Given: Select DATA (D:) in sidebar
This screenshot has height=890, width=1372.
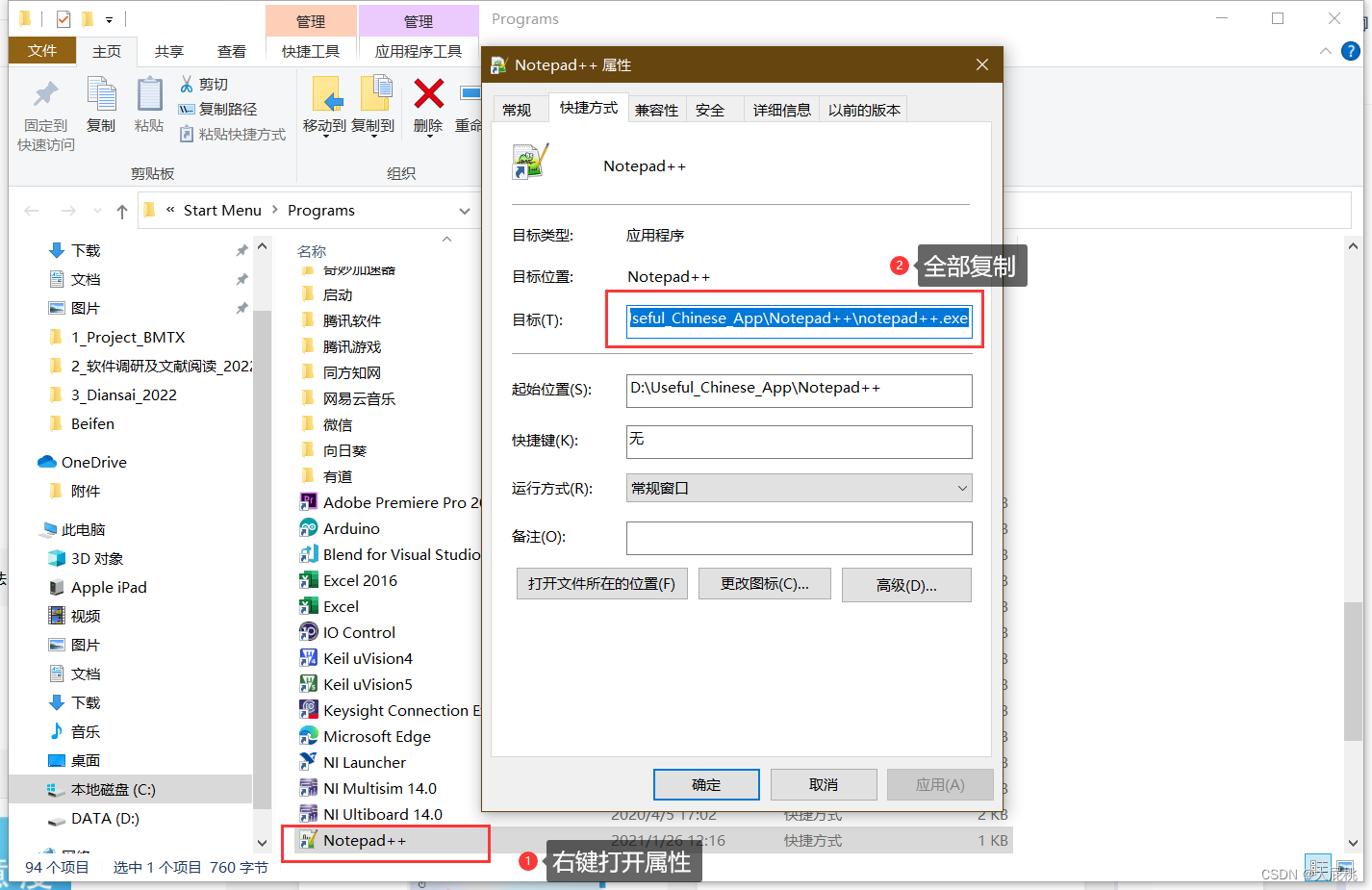Looking at the screenshot, I should [x=105, y=818].
